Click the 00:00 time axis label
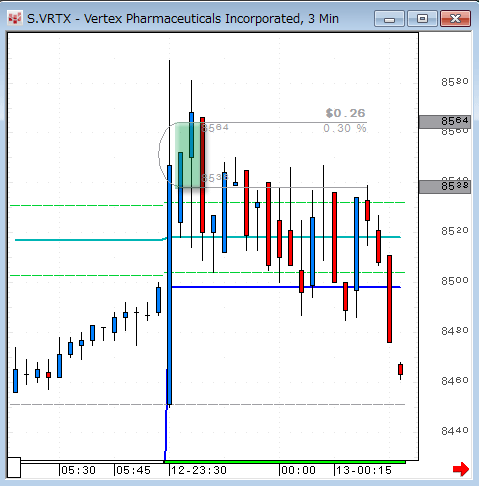This screenshot has width=479, height=486. 298,470
